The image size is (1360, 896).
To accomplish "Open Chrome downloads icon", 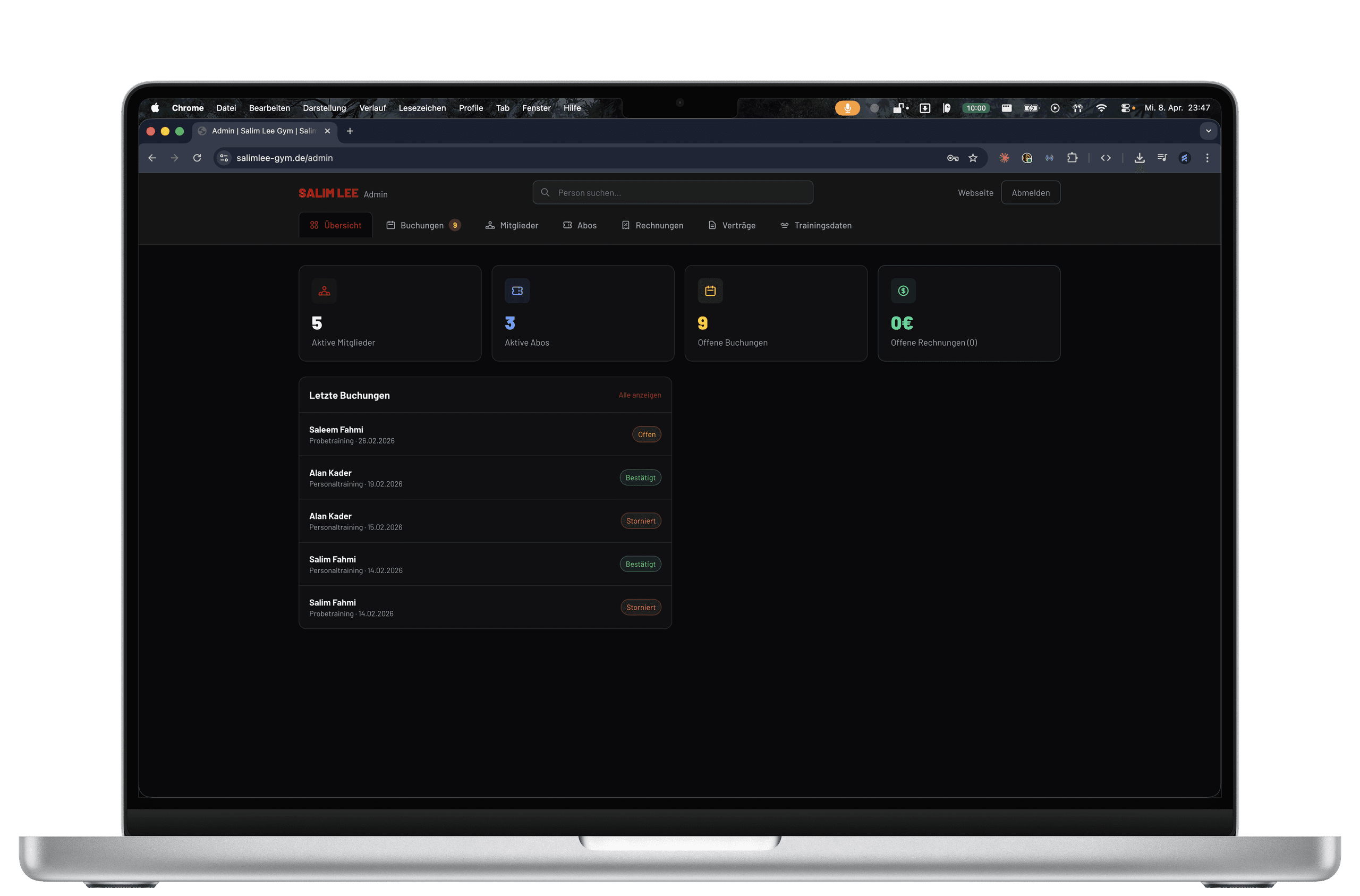I will click(1140, 158).
